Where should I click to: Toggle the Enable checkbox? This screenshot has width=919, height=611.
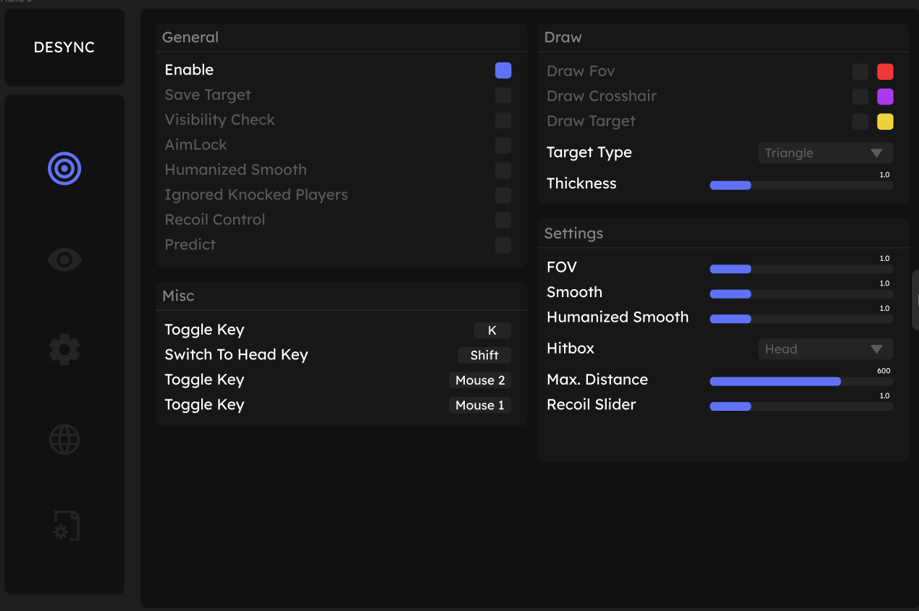tap(503, 70)
